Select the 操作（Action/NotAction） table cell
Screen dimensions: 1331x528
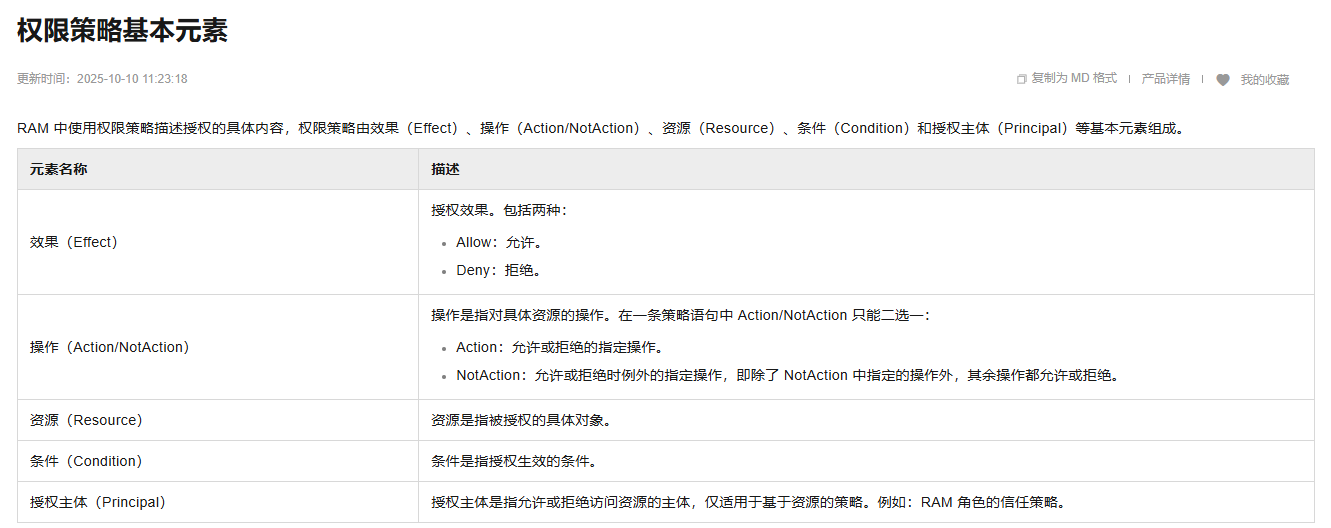pyautogui.click(x=110, y=347)
